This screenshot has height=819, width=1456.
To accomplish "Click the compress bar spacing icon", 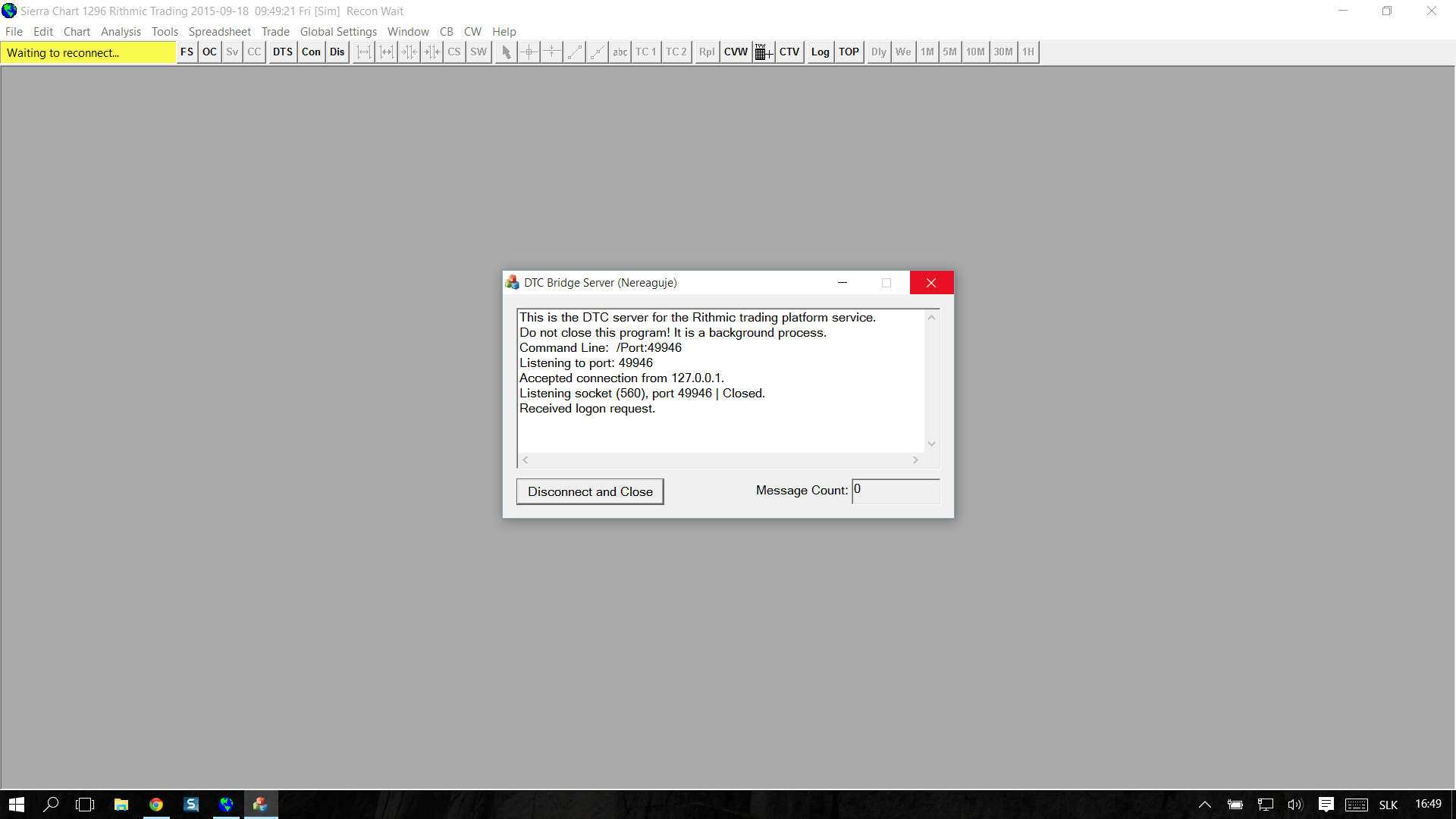I will [x=409, y=52].
